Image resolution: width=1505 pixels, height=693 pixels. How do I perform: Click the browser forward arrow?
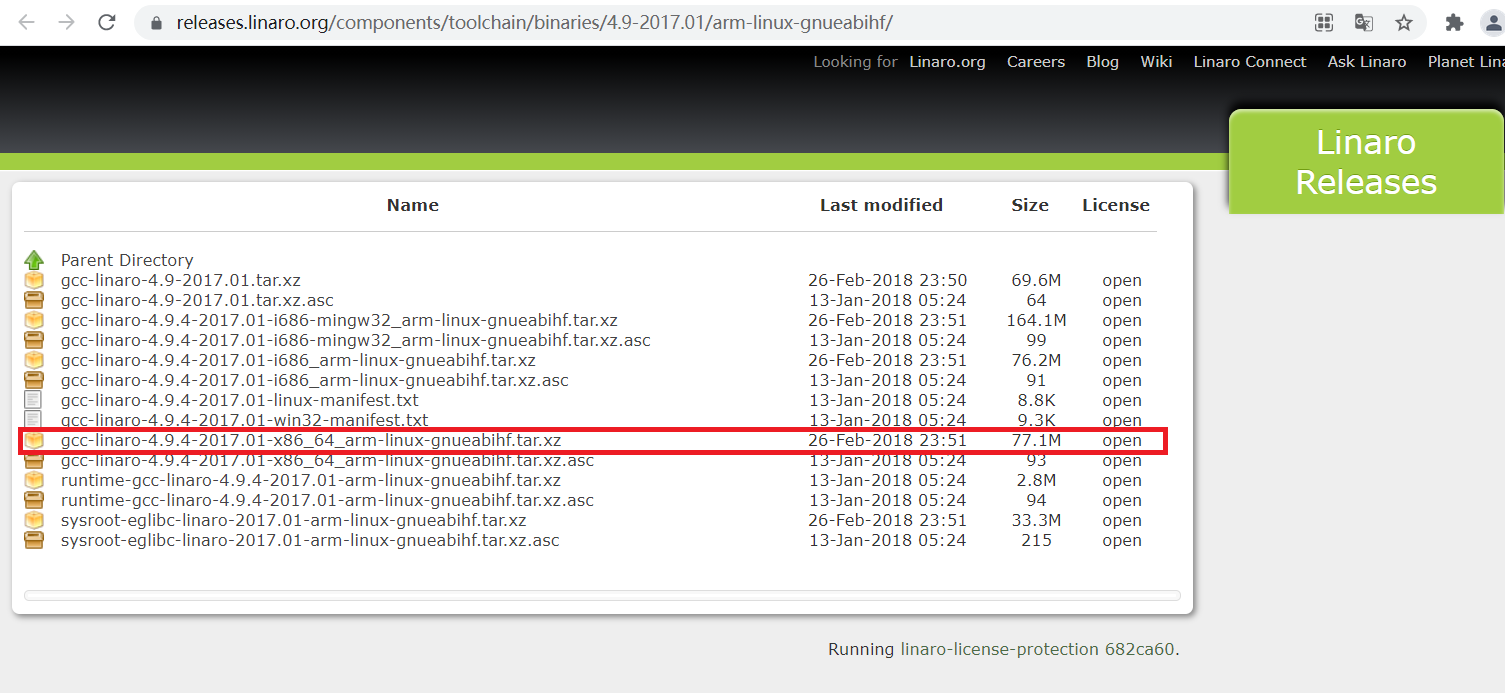click(67, 22)
